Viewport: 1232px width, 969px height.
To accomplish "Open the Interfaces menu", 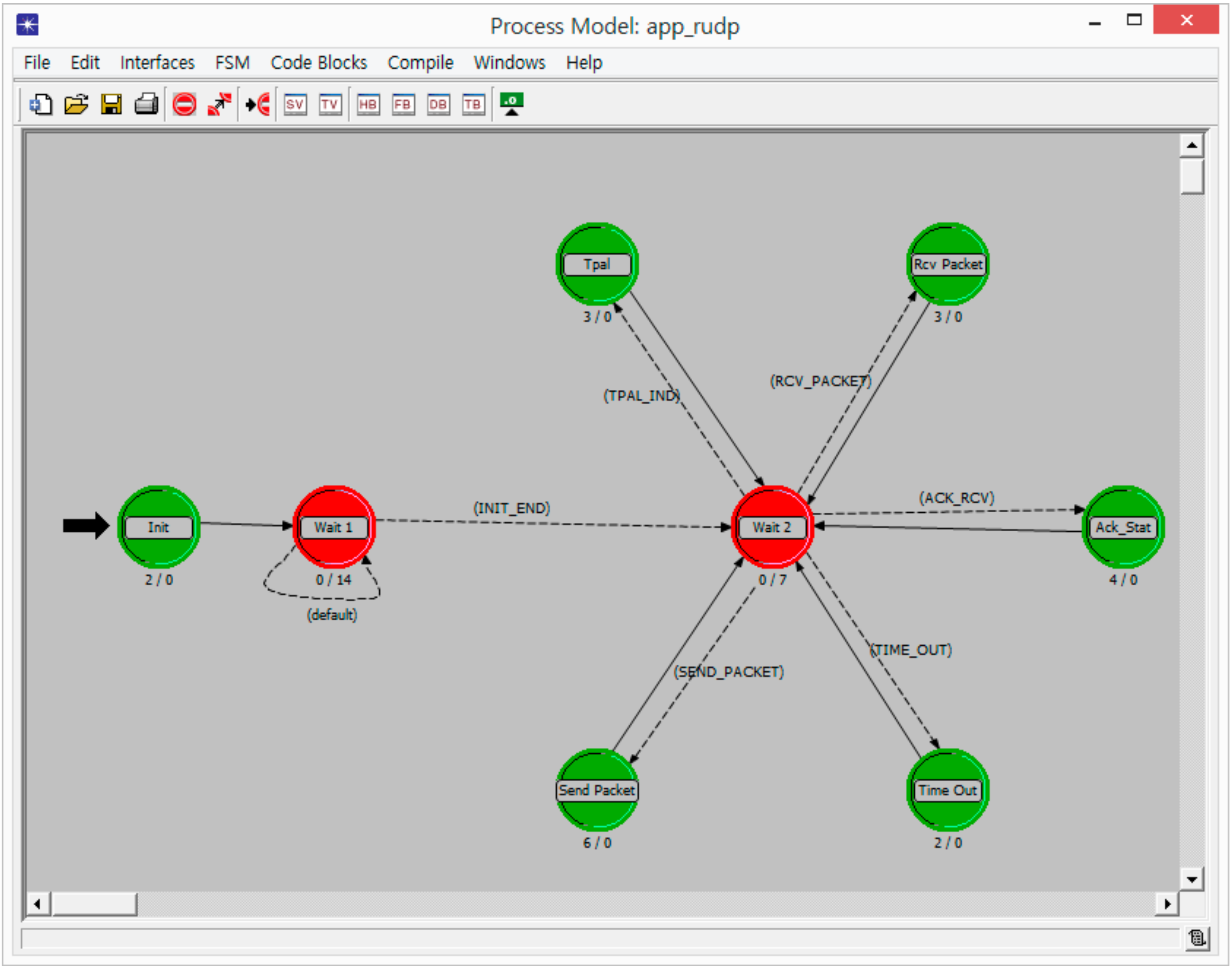I will click(x=157, y=62).
